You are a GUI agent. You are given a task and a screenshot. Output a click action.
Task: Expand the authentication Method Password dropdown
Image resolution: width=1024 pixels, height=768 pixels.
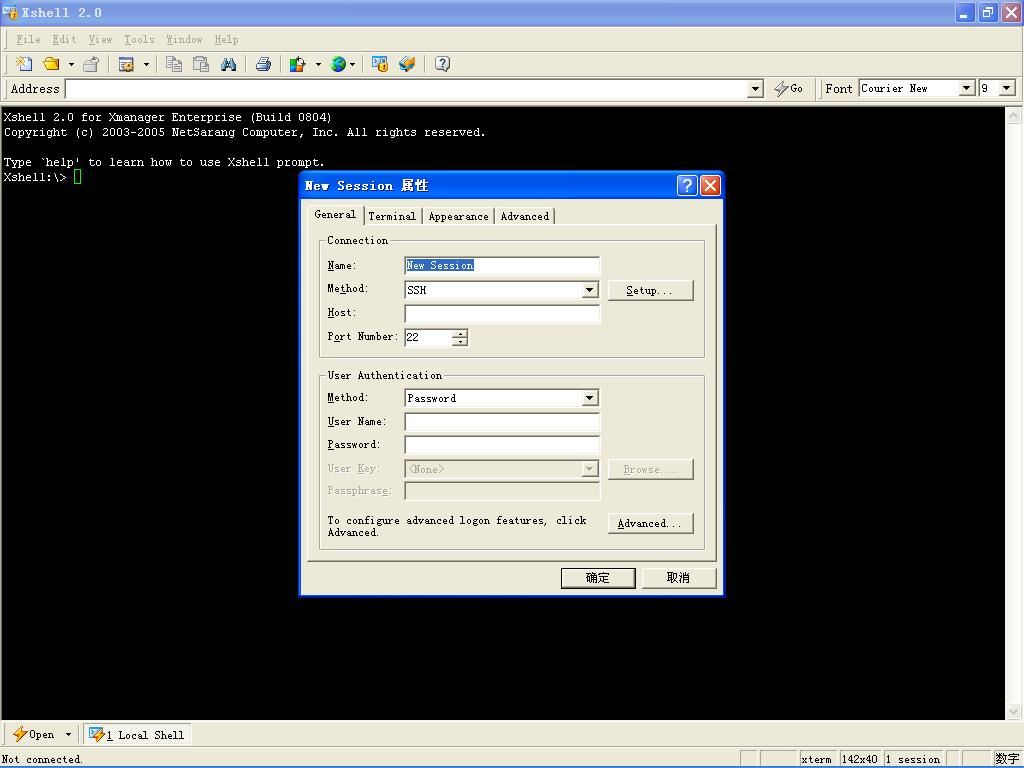pos(589,398)
